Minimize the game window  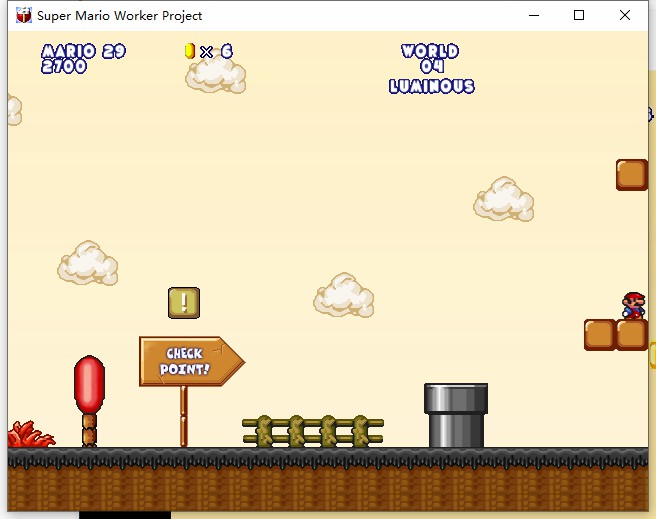point(534,15)
